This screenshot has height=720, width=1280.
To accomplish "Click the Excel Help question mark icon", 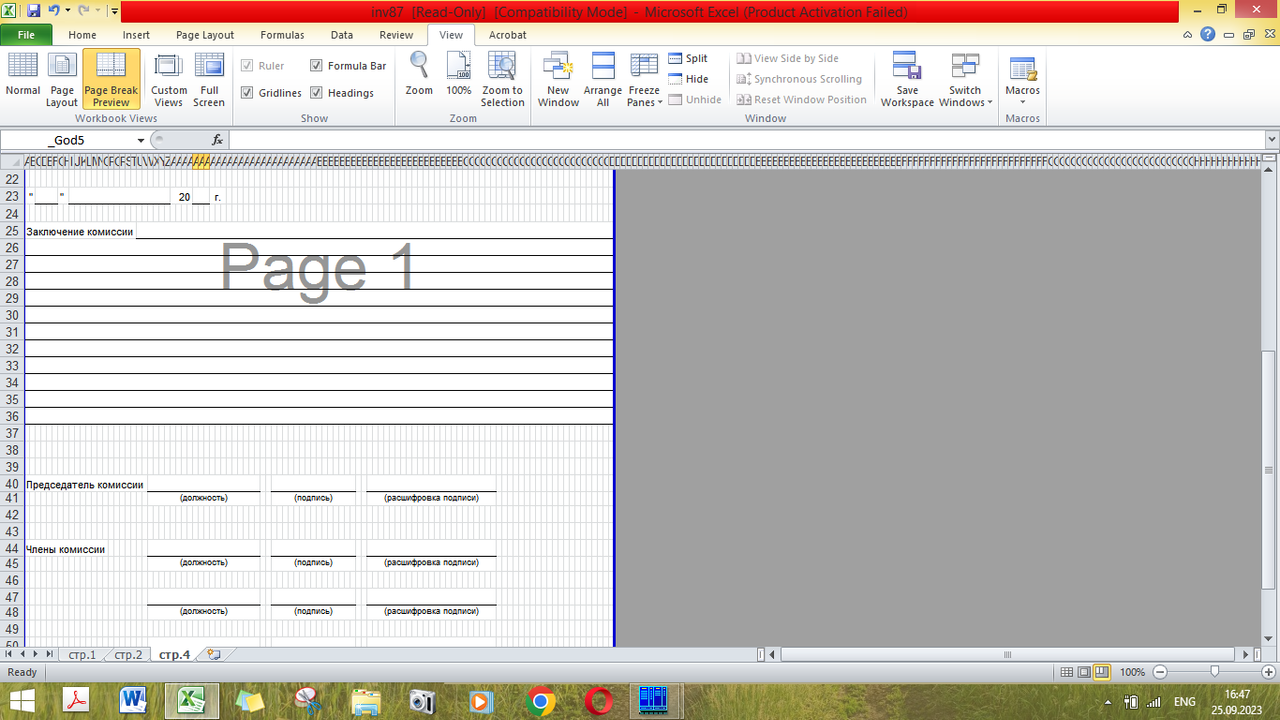I will pyautogui.click(x=1208, y=34).
